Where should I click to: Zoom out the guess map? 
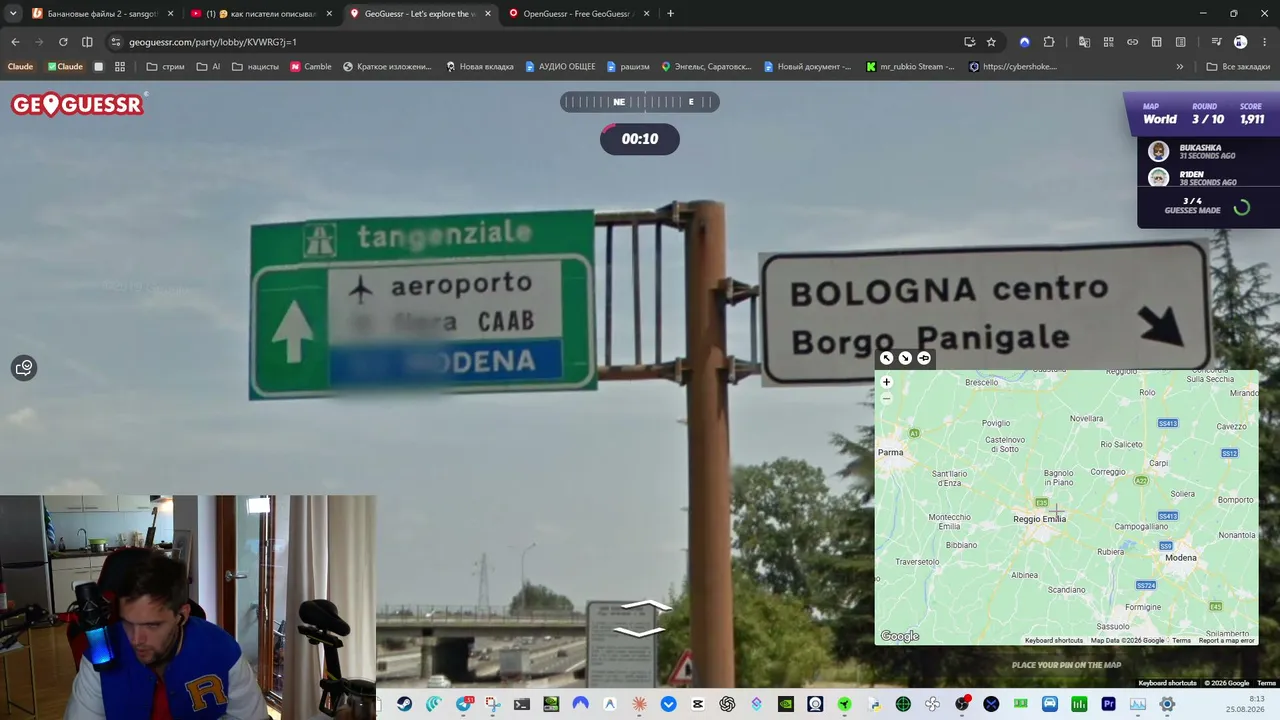tap(886, 398)
